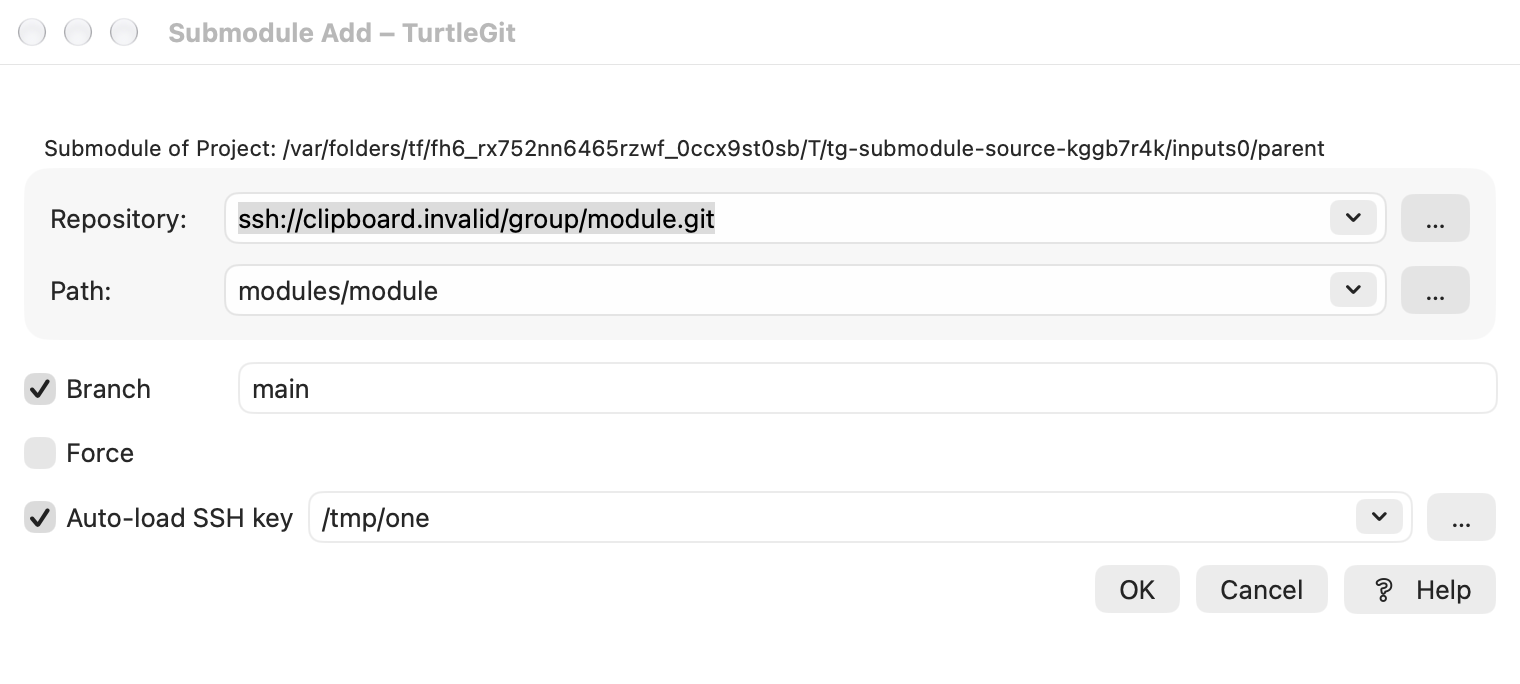Browse for repository using ellipsis button
The width and height of the screenshot is (1520, 684).
point(1435,218)
